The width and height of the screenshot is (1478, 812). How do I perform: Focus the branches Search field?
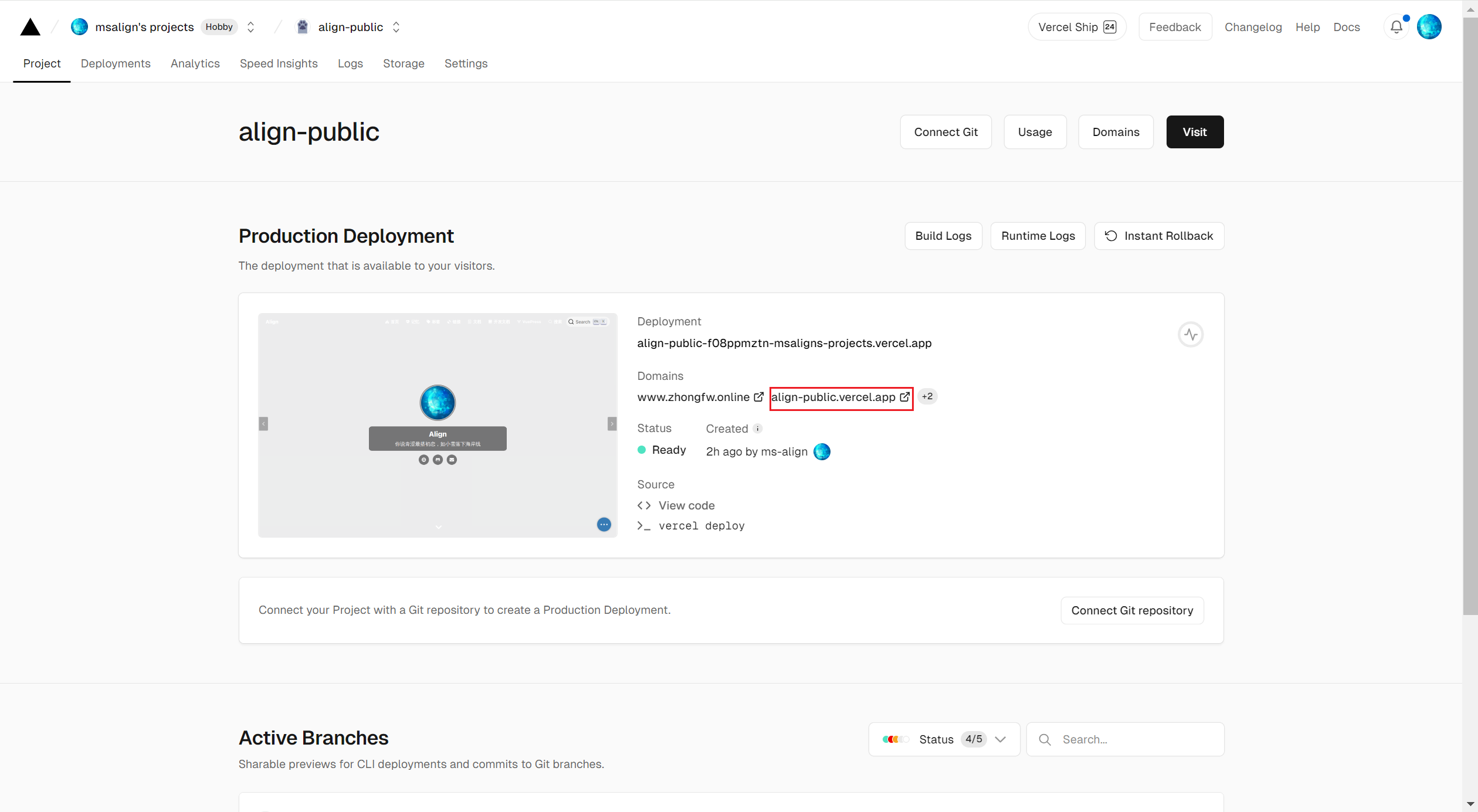[x=1125, y=739]
